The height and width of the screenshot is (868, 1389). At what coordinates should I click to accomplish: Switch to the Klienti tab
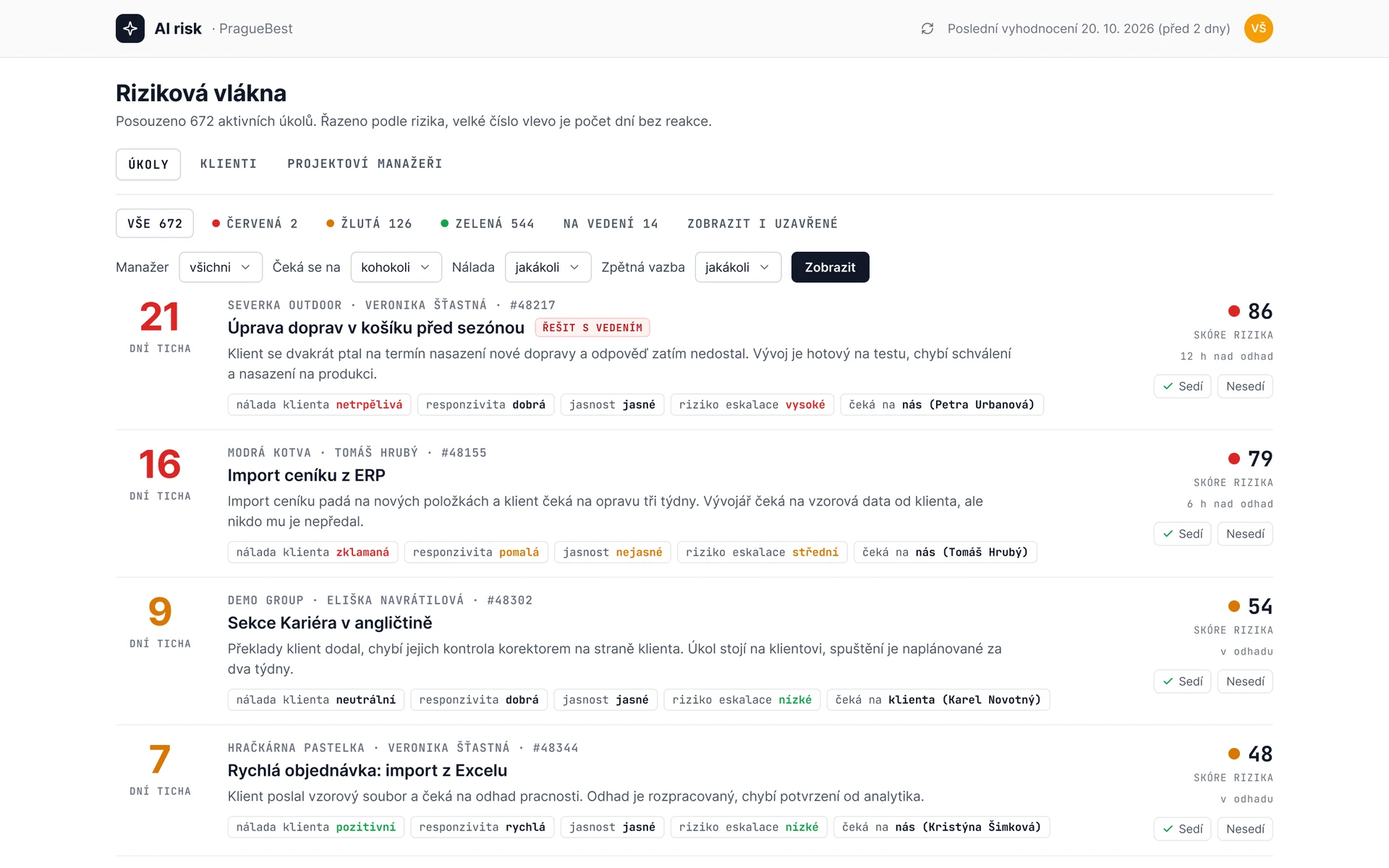click(x=229, y=164)
